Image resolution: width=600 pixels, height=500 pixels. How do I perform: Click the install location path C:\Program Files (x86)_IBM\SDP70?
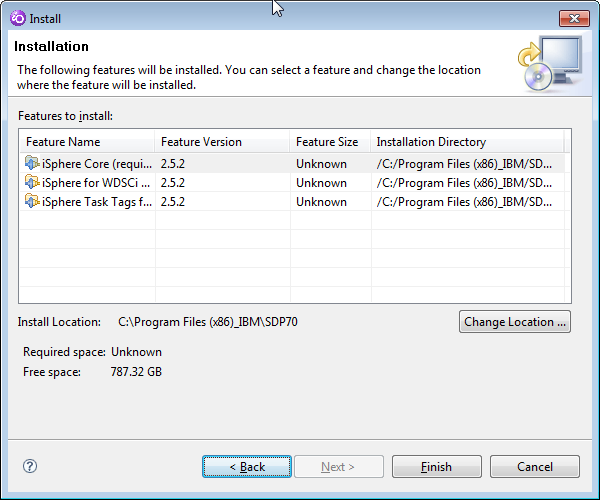pos(208,322)
